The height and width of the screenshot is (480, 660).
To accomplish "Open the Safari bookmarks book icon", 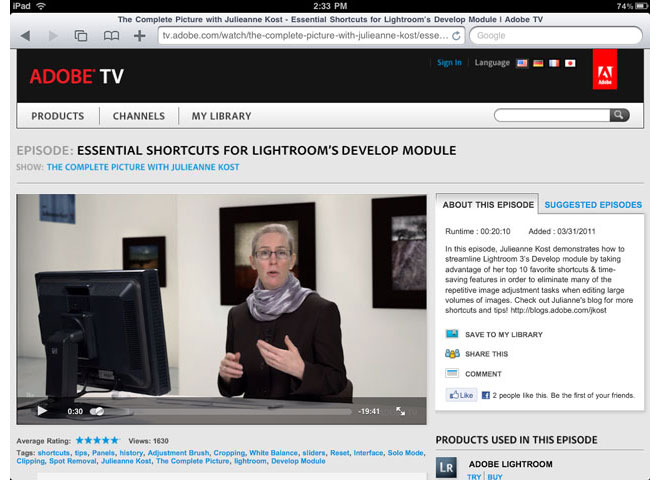I will click(111, 36).
